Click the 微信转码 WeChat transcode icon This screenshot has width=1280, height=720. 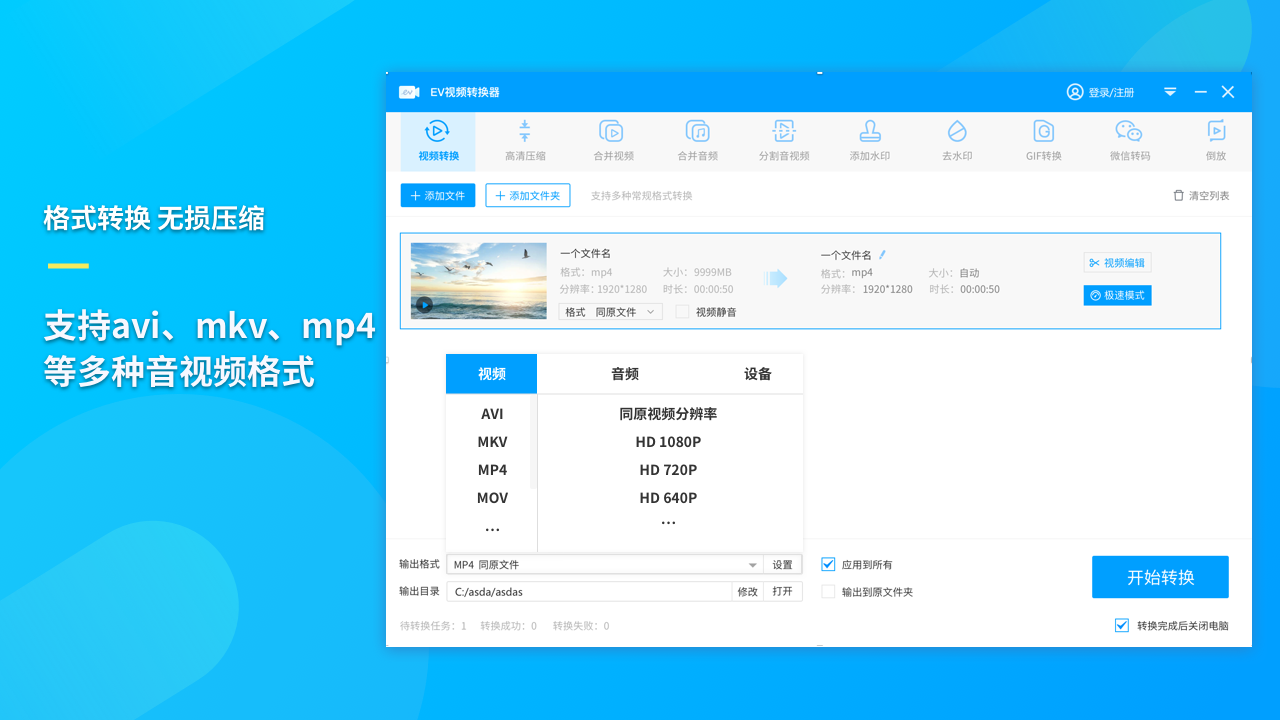click(x=1129, y=140)
